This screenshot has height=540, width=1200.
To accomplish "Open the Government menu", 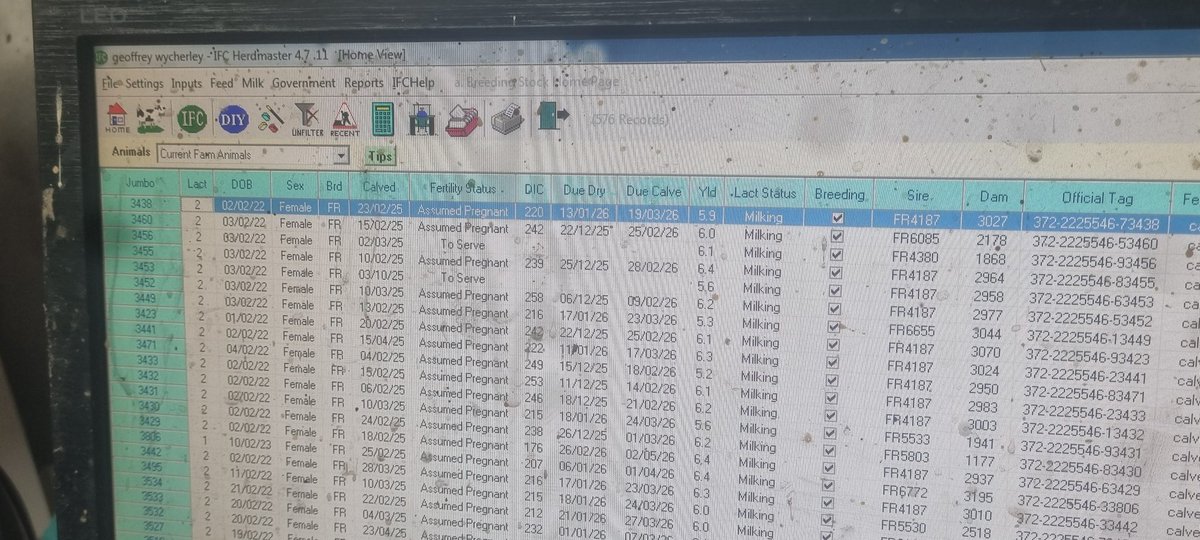I will pos(304,84).
